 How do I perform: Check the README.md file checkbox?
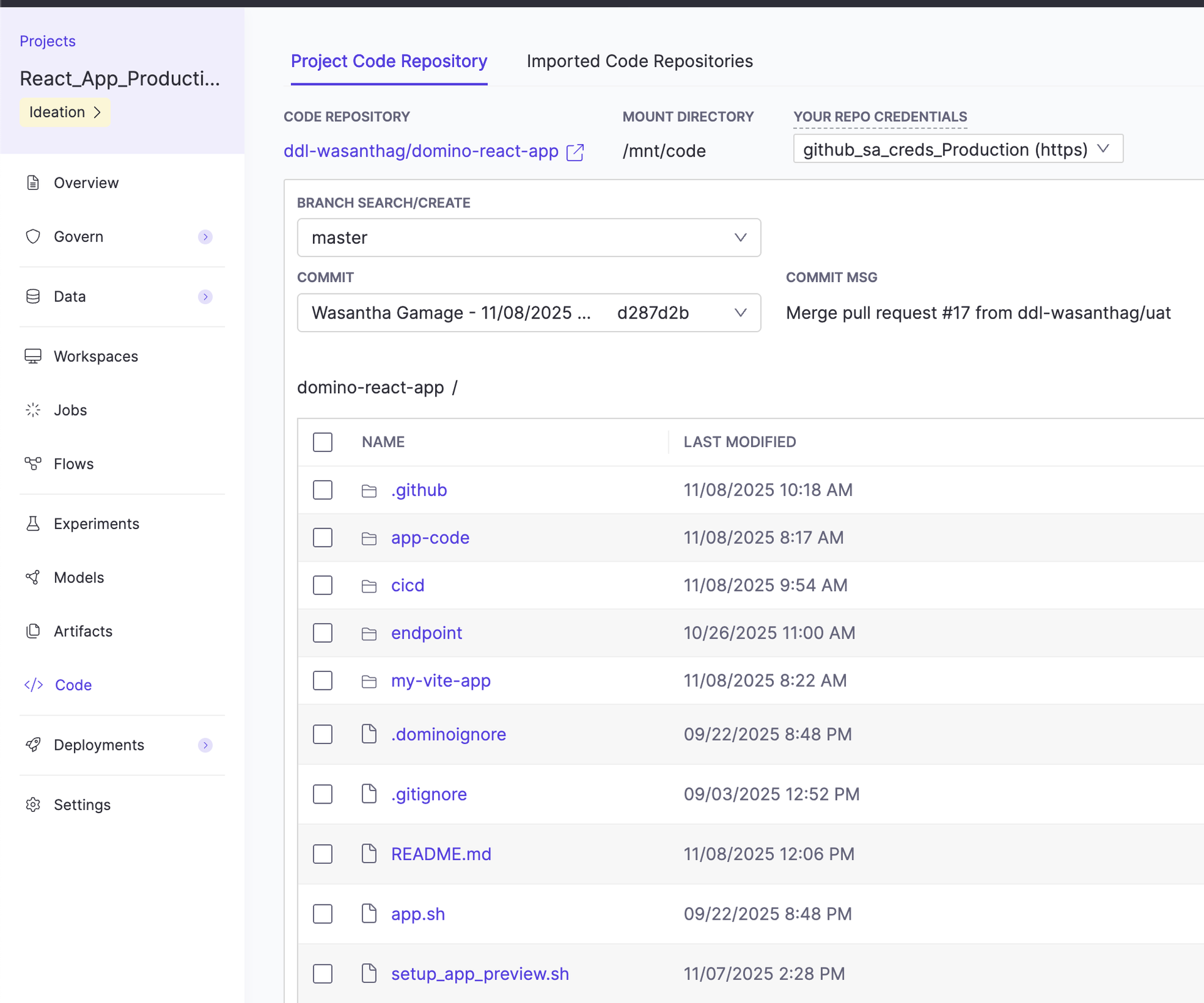(323, 854)
